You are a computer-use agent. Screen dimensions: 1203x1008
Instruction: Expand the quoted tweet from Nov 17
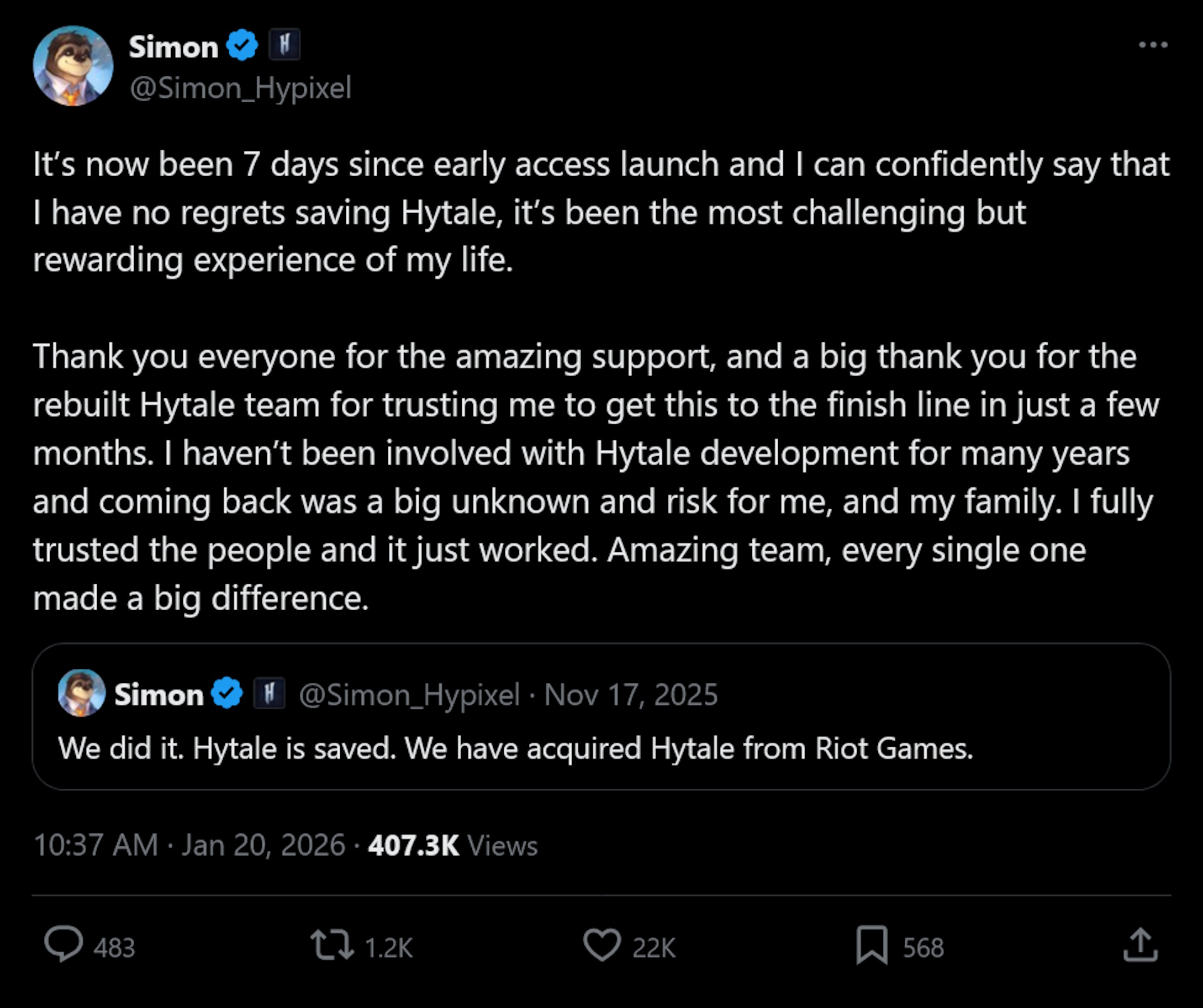point(601,747)
